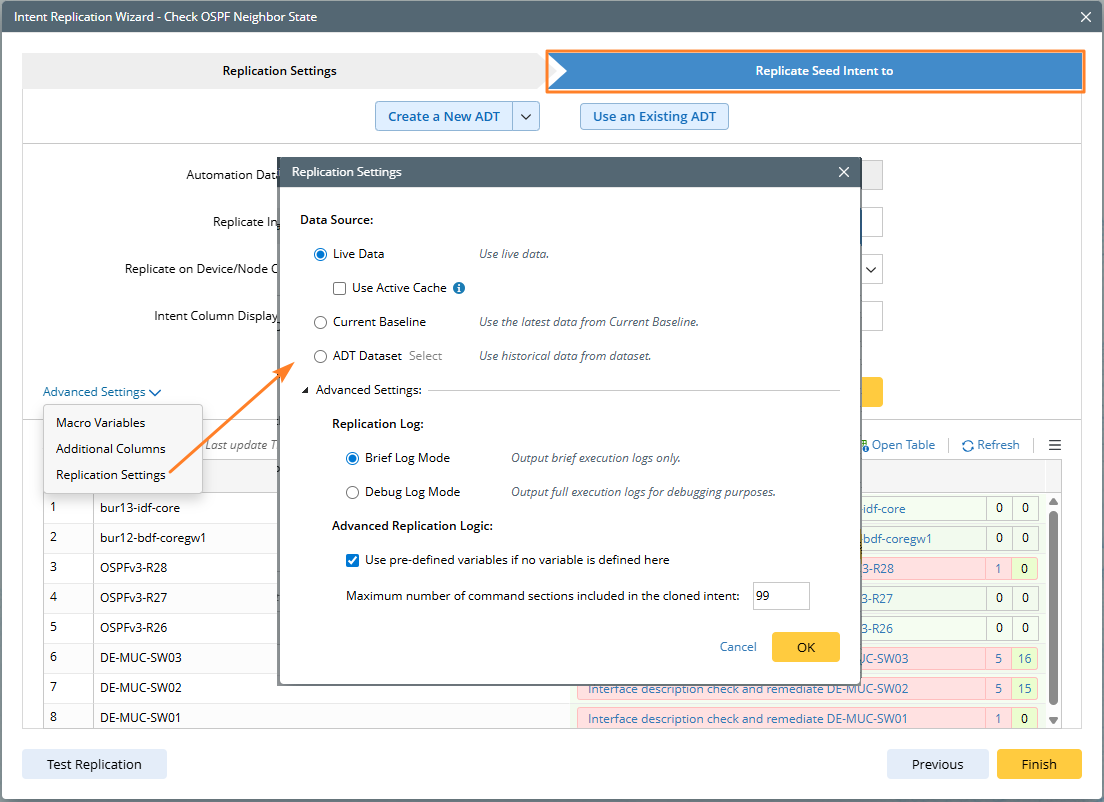Click the Use an Existing ADT button

pos(654,117)
